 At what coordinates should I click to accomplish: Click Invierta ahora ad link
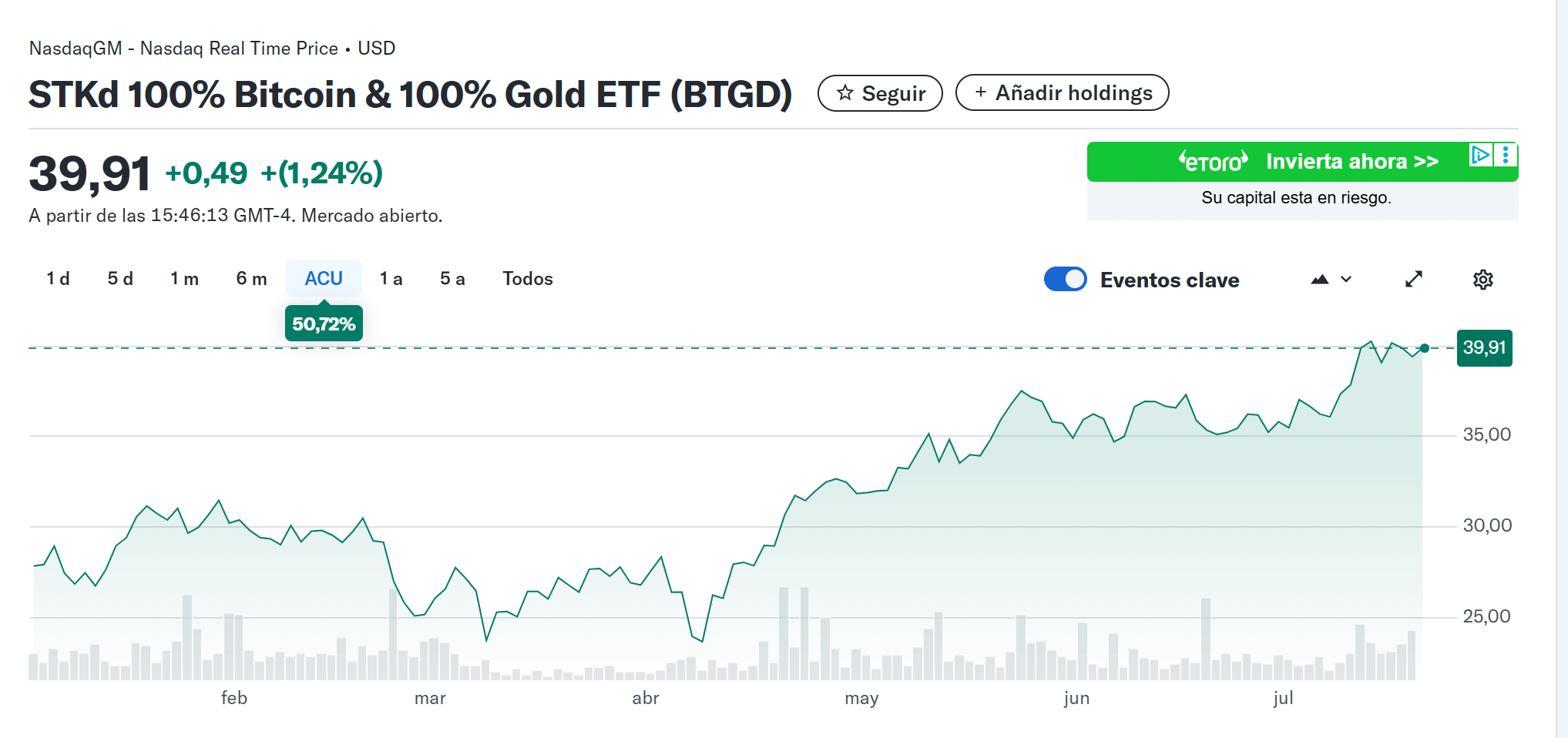click(x=1351, y=162)
